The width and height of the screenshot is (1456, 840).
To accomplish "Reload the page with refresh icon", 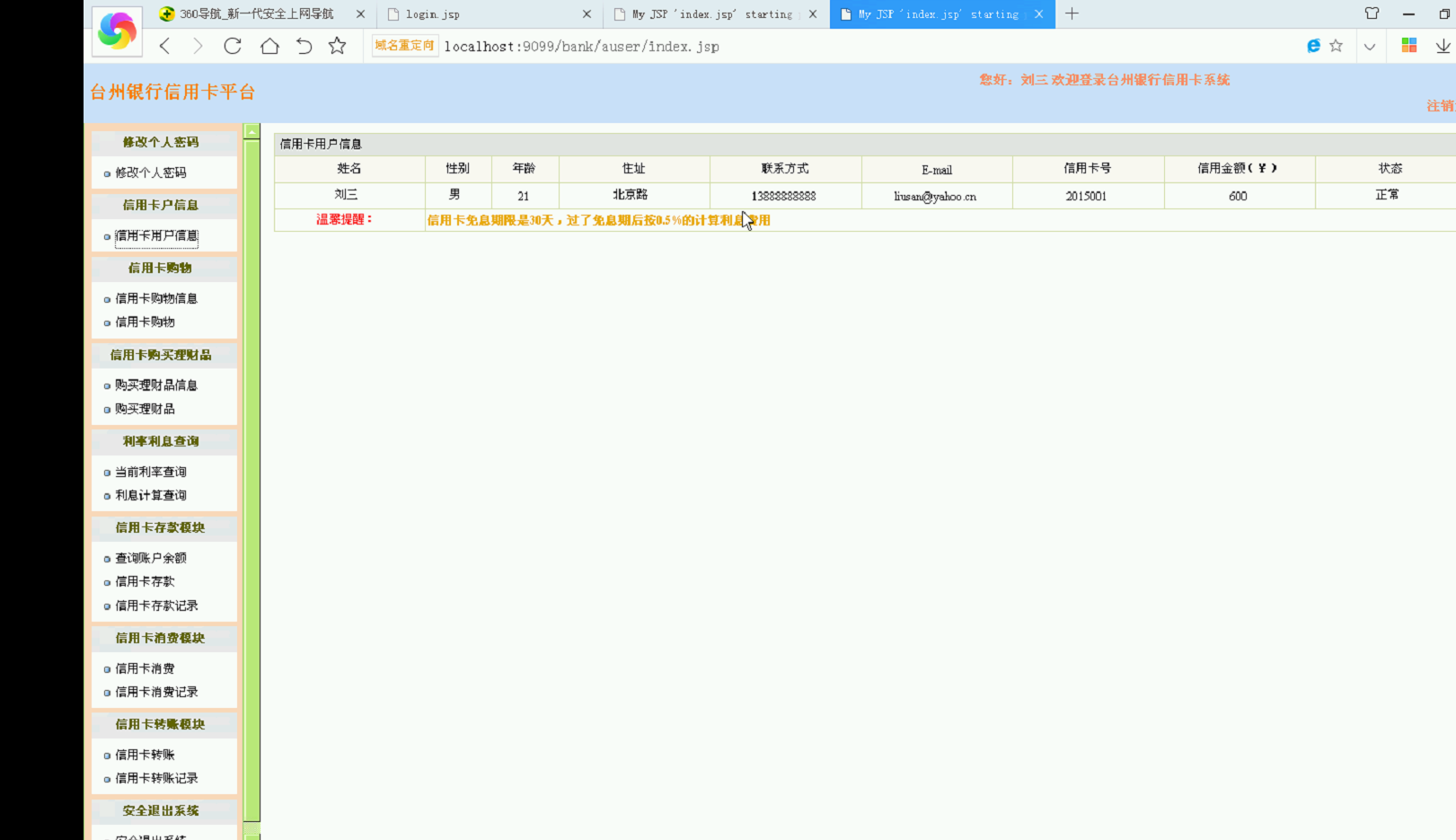I will click(233, 46).
